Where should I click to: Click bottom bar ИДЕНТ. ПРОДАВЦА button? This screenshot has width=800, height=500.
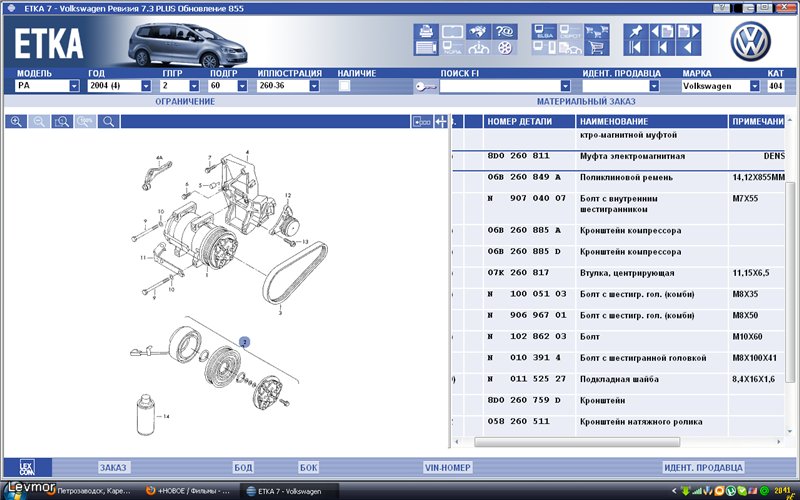703,467
